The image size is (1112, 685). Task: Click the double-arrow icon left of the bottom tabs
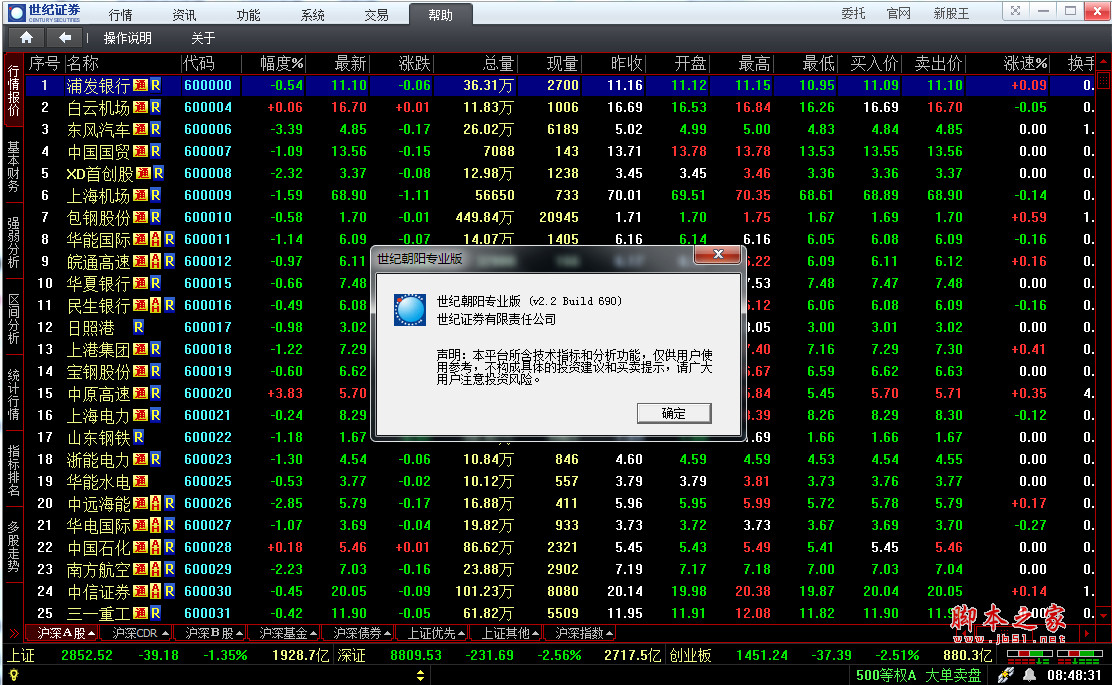14,633
